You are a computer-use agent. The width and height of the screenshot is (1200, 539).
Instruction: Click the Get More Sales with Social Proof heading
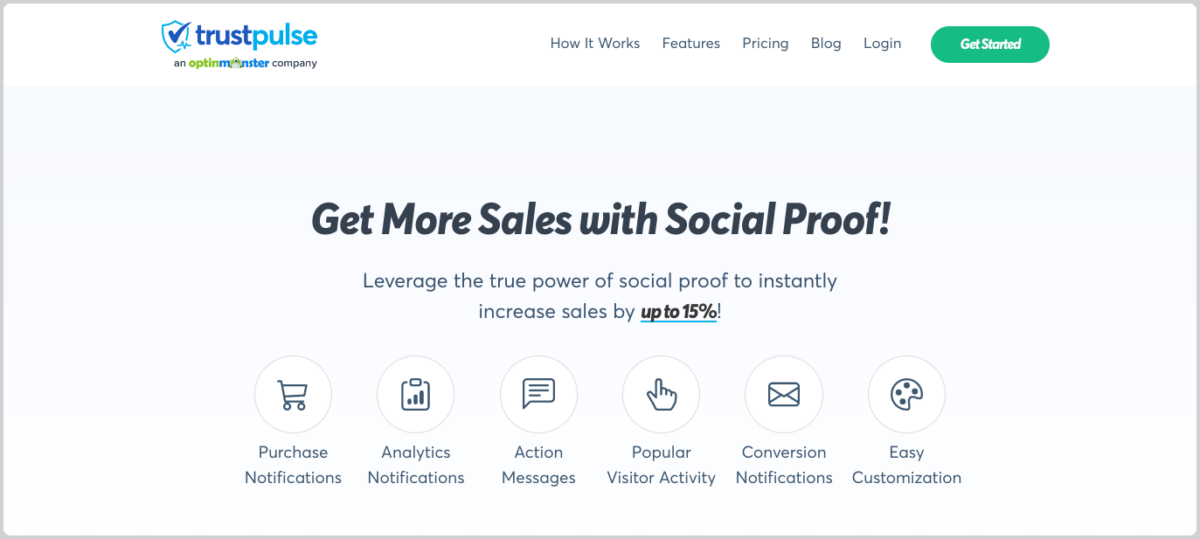[x=600, y=219]
